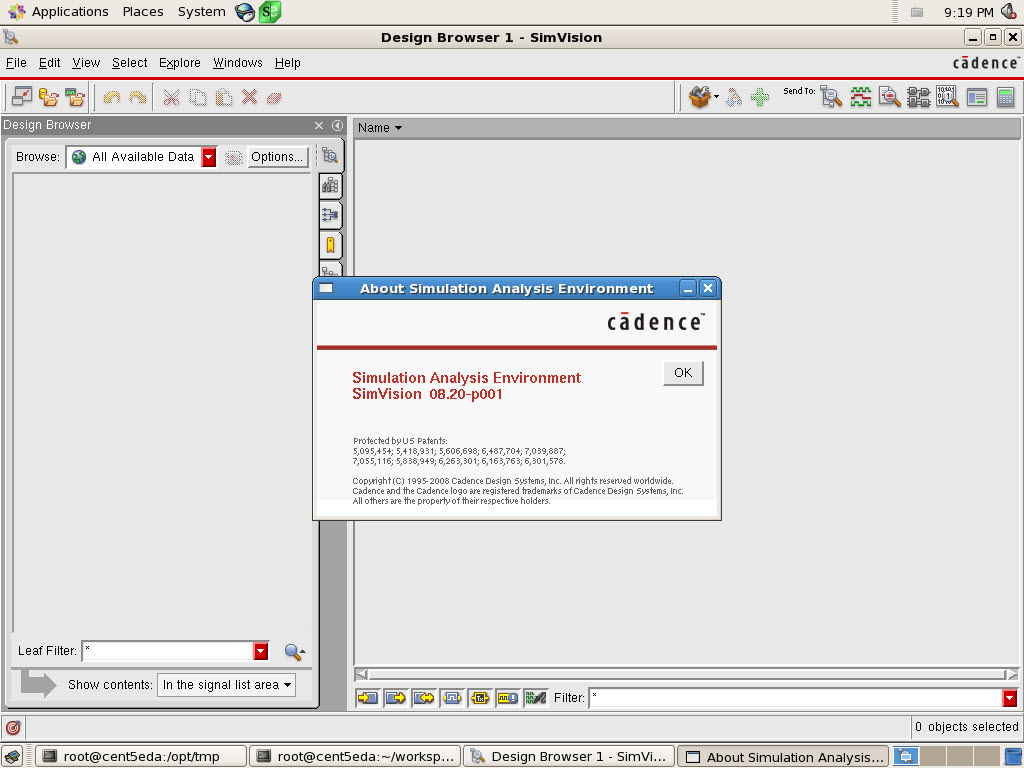Open the Edit menu
1024x768 pixels.
pyautogui.click(x=50, y=63)
